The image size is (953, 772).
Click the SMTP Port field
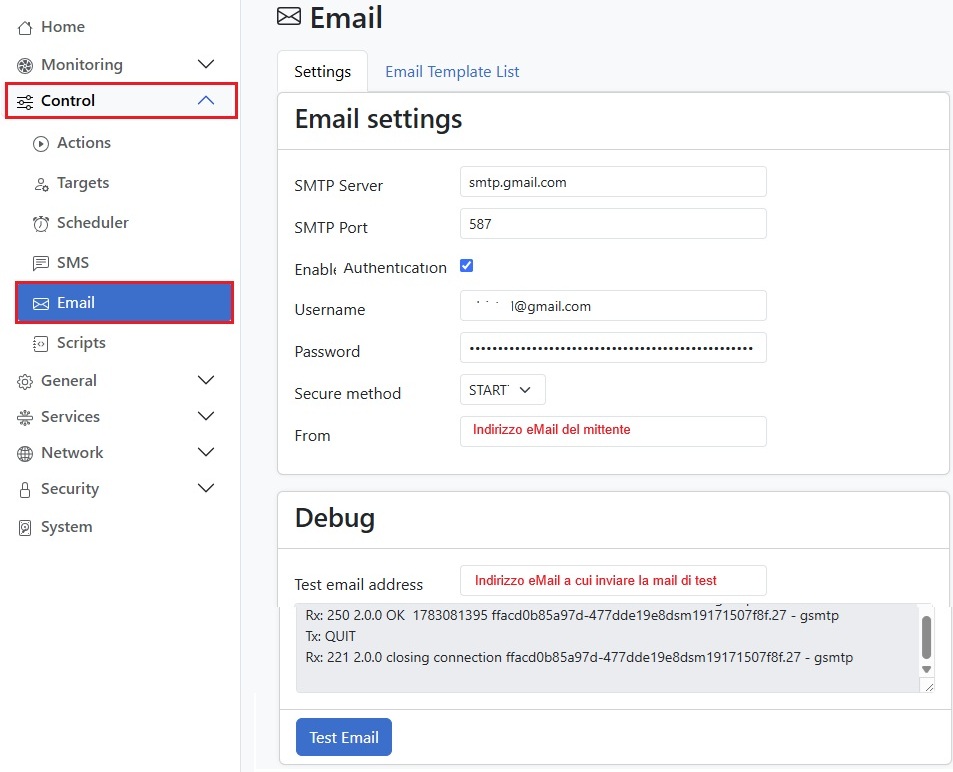point(613,224)
